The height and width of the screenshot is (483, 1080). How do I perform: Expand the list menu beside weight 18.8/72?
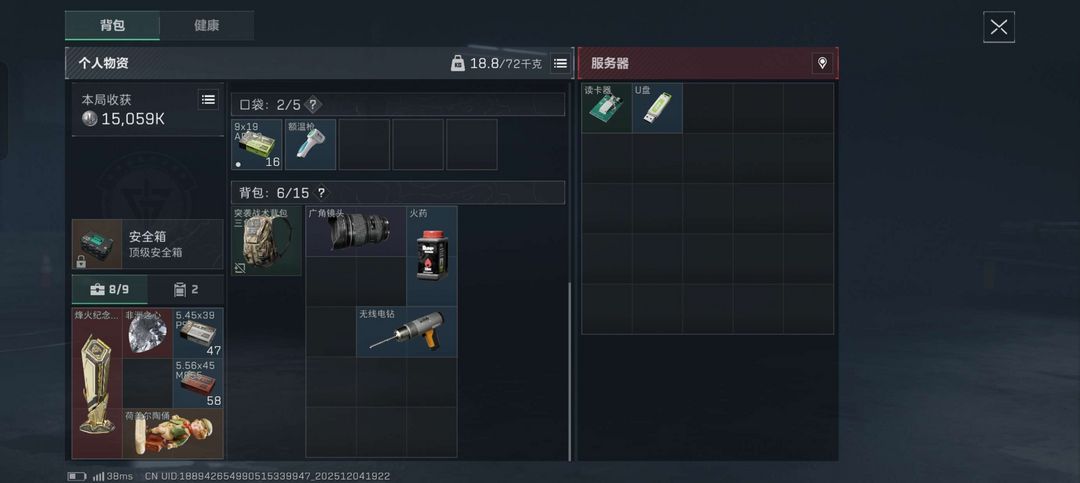[561, 63]
